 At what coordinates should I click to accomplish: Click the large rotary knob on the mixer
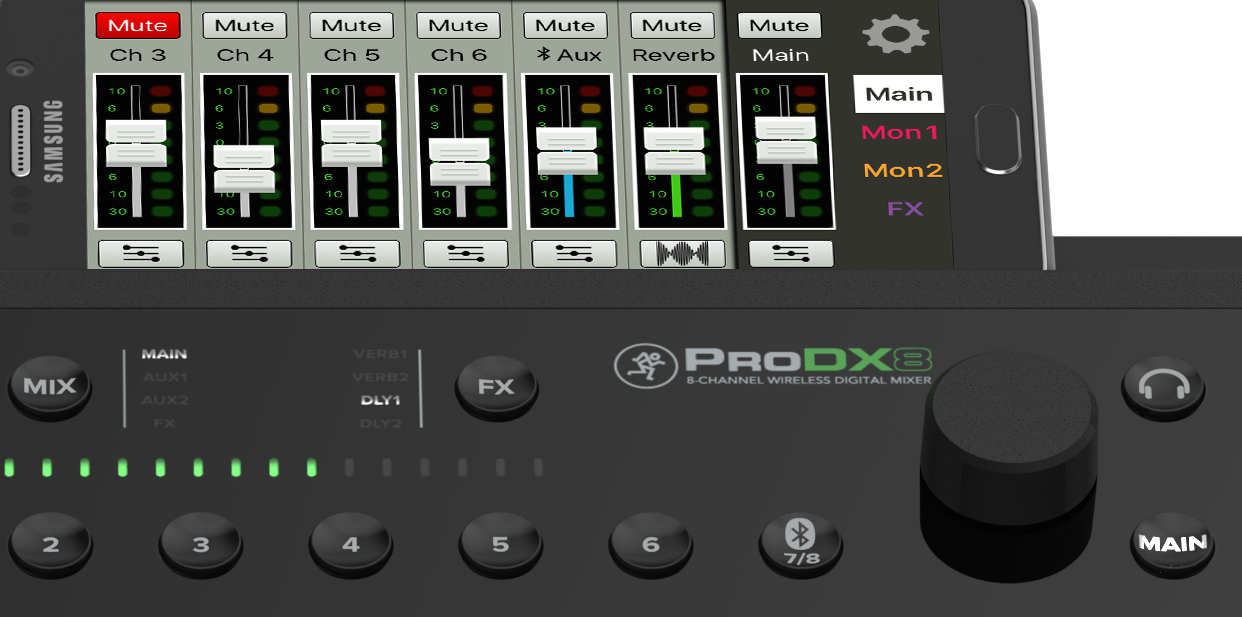click(x=1010, y=465)
